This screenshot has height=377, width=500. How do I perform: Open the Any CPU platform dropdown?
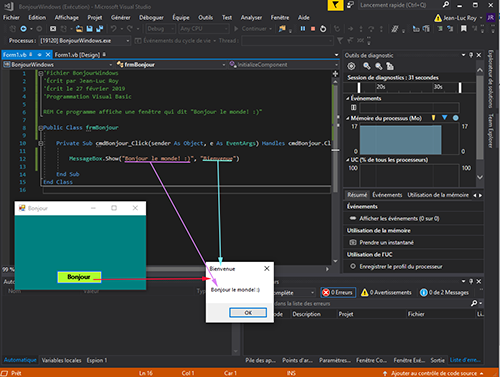pyautogui.click(x=204, y=29)
